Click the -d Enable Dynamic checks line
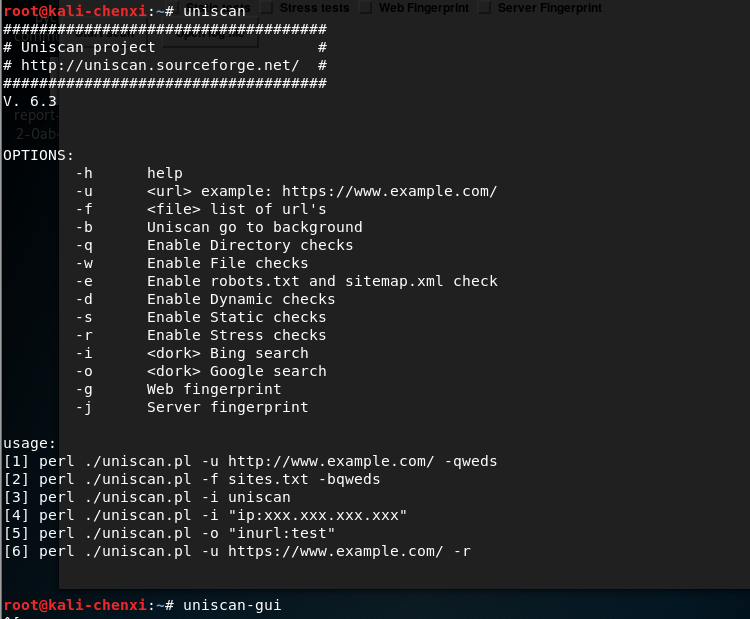750x619 pixels. pyautogui.click(x=205, y=299)
